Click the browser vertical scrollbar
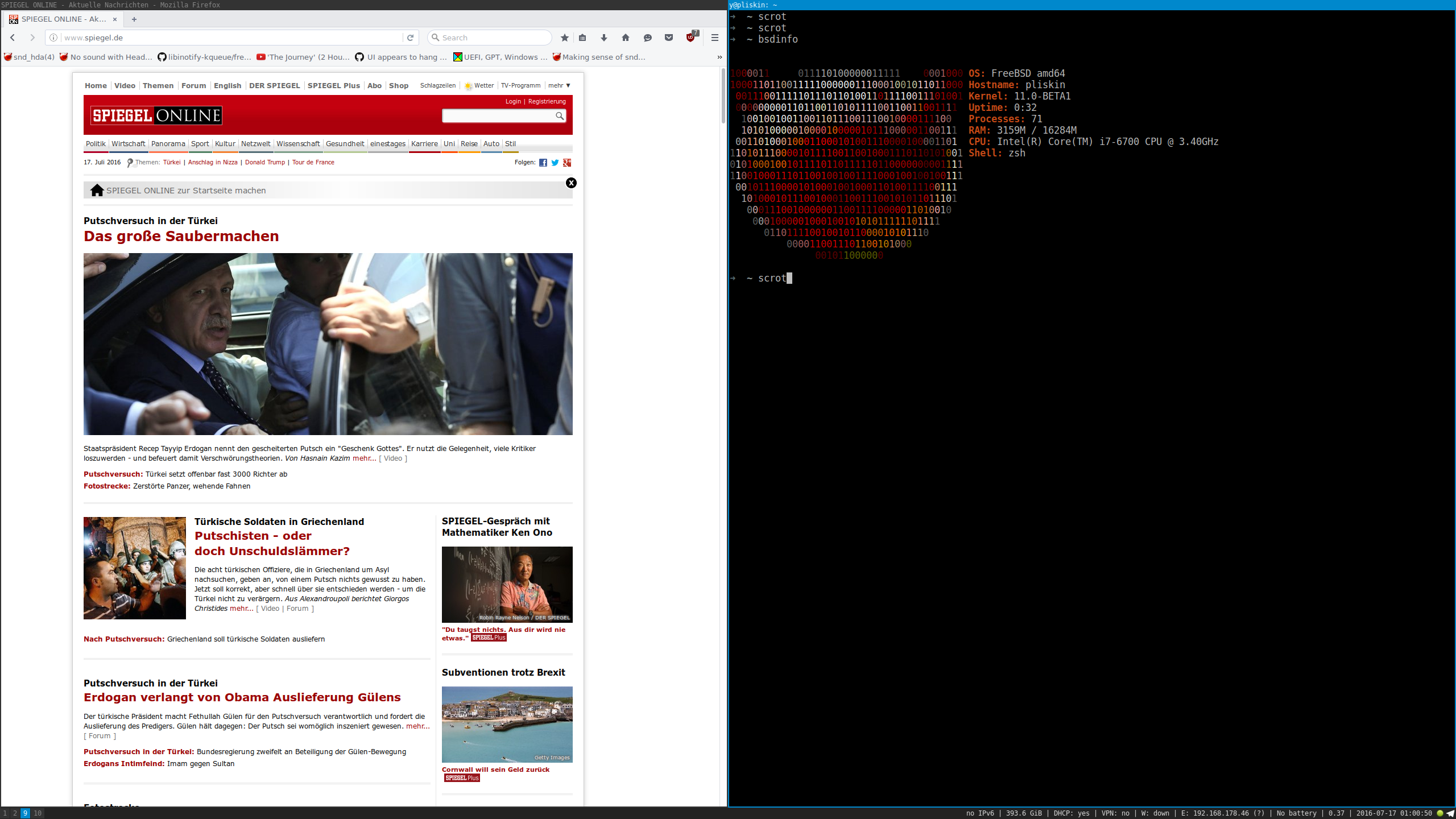 [x=723, y=96]
